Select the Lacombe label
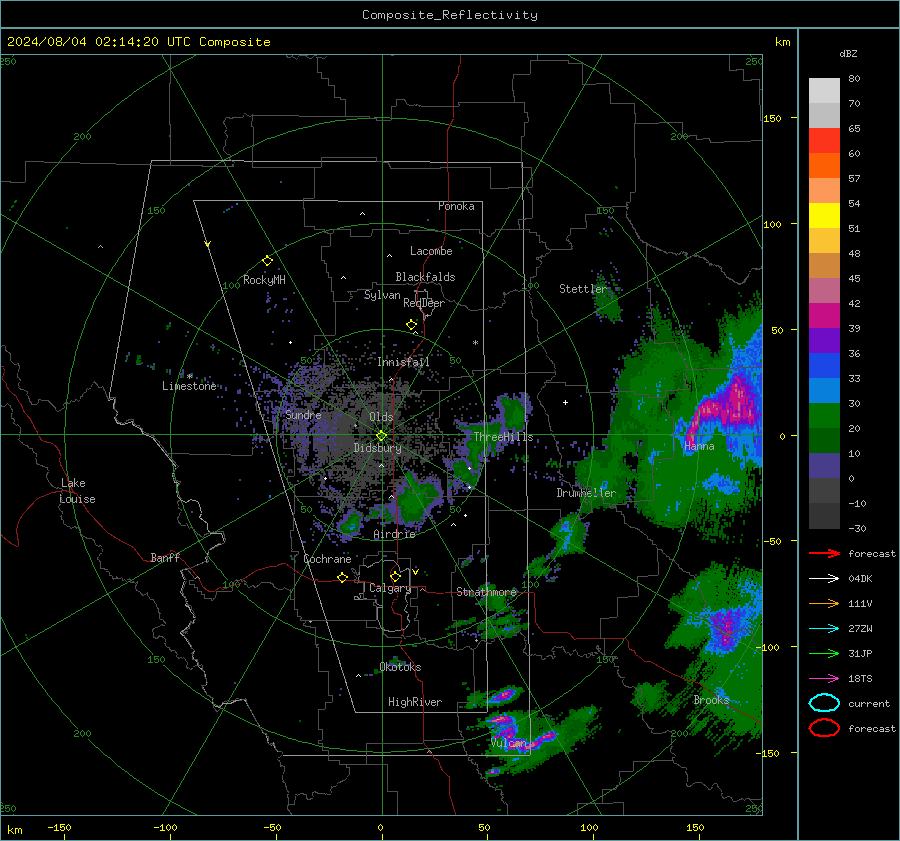The width and height of the screenshot is (900, 841). coord(431,251)
